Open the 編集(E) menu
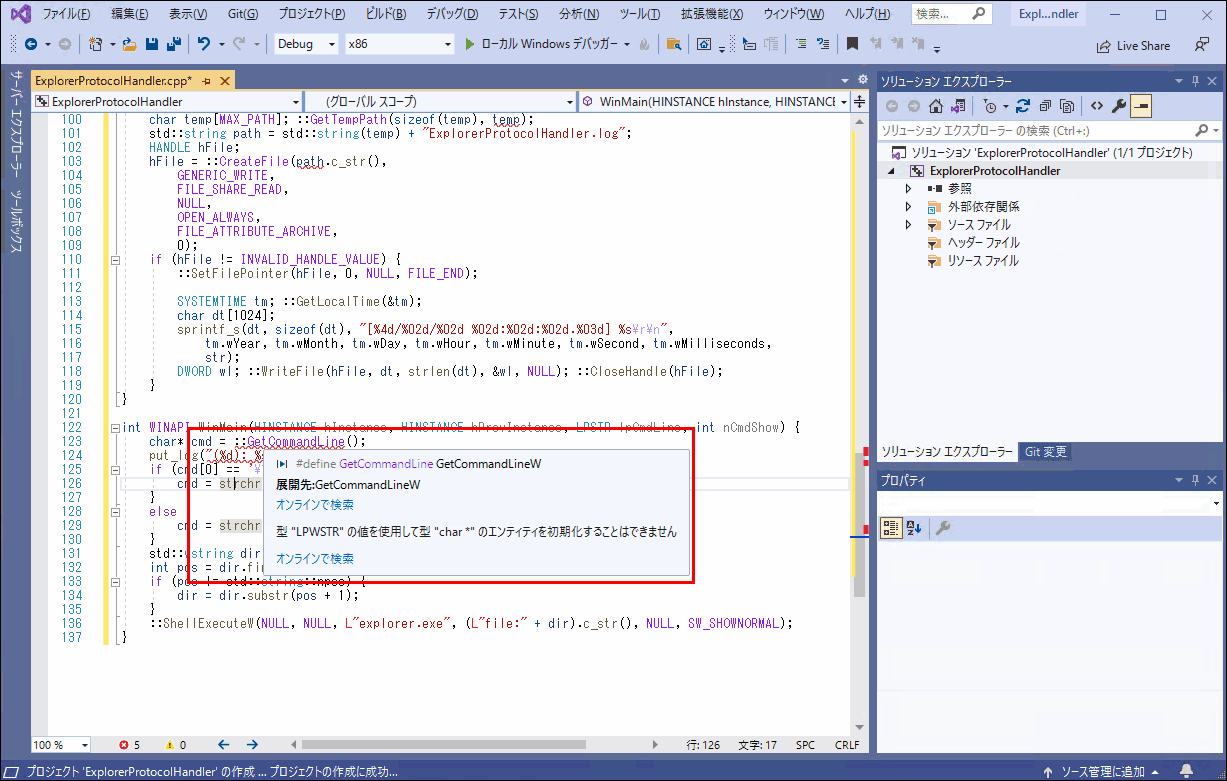Screen dimensions: 1227x781 point(129,14)
